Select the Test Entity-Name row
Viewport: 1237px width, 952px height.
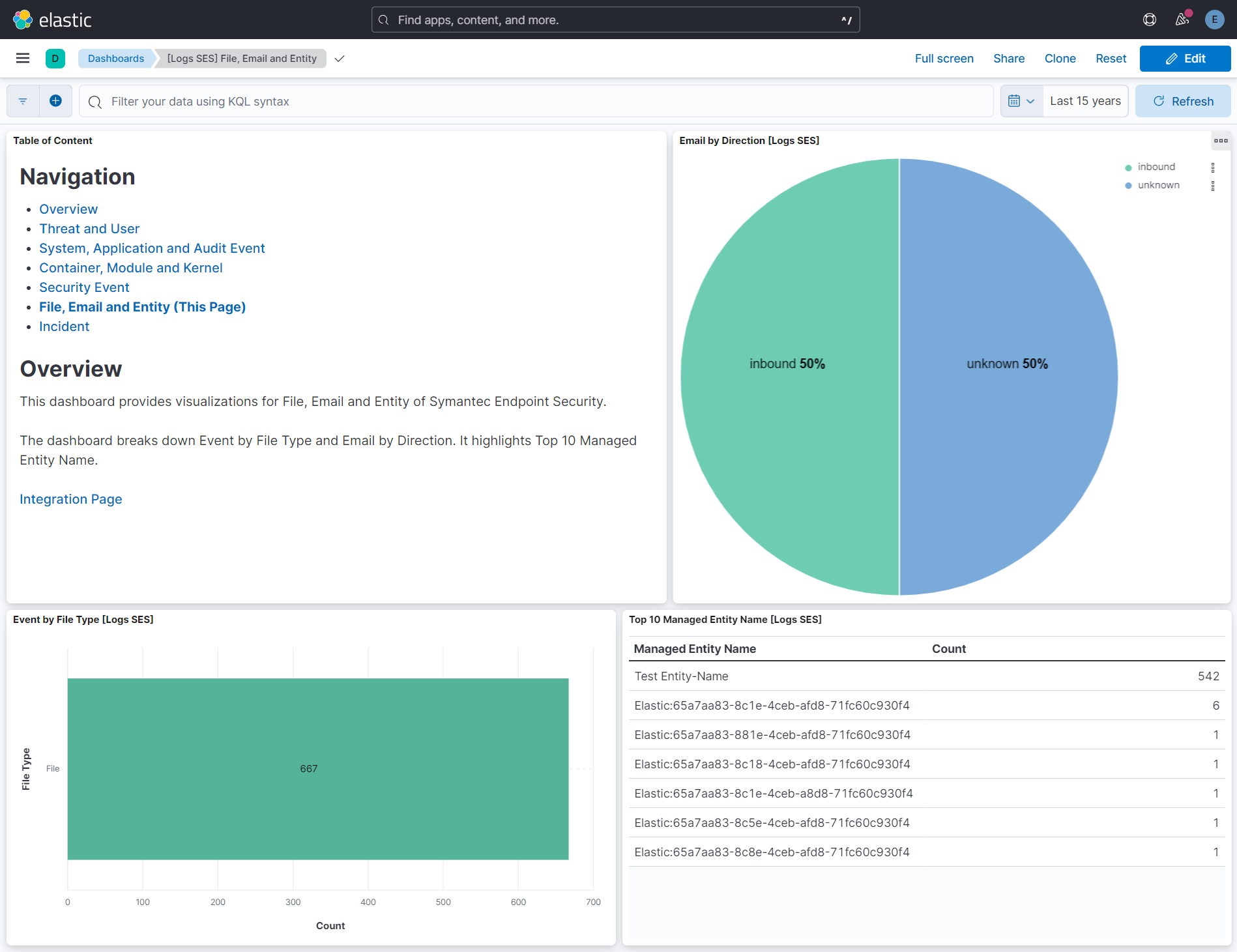pos(927,676)
